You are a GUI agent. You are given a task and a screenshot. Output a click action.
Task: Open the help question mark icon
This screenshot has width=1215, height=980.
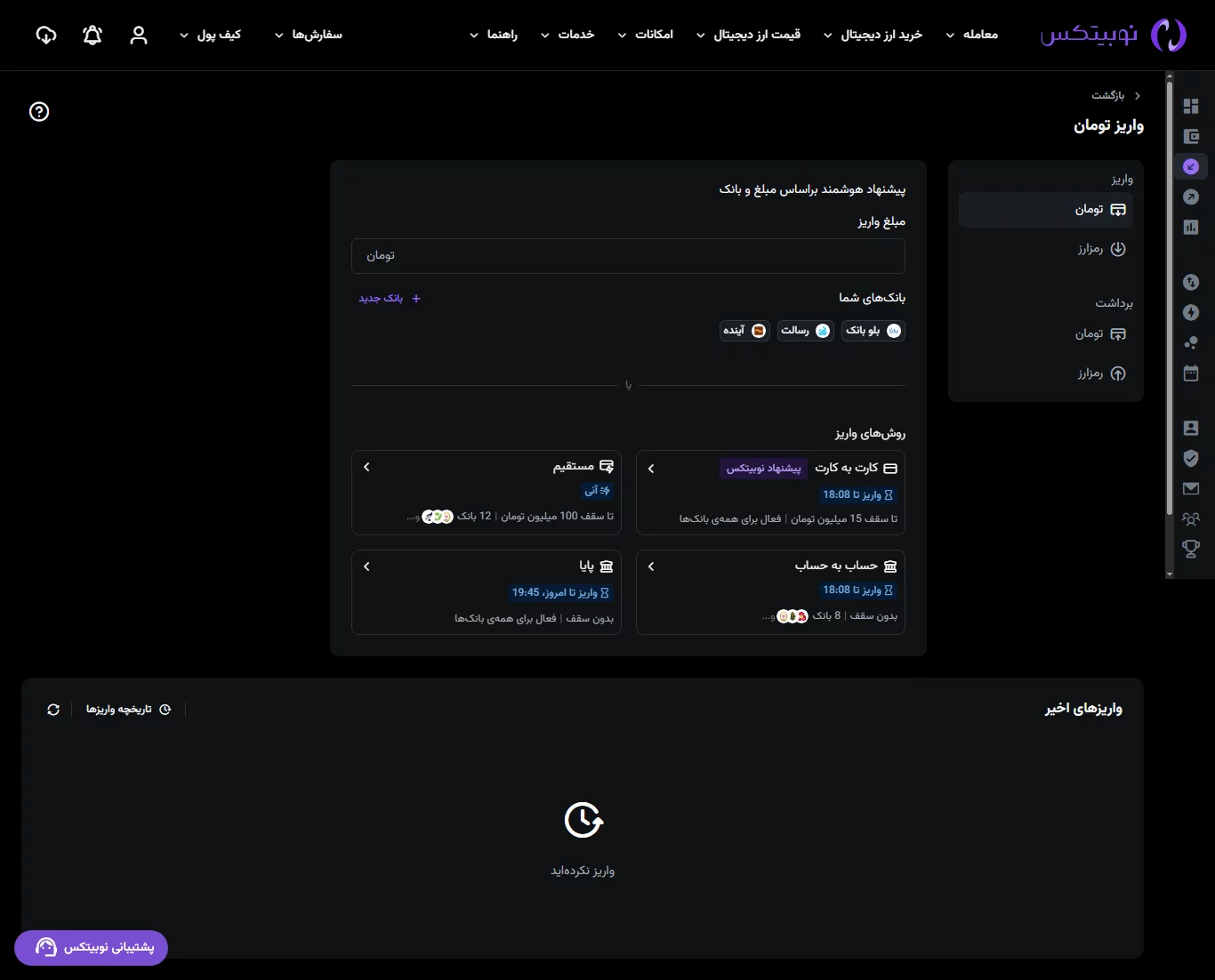(x=39, y=111)
